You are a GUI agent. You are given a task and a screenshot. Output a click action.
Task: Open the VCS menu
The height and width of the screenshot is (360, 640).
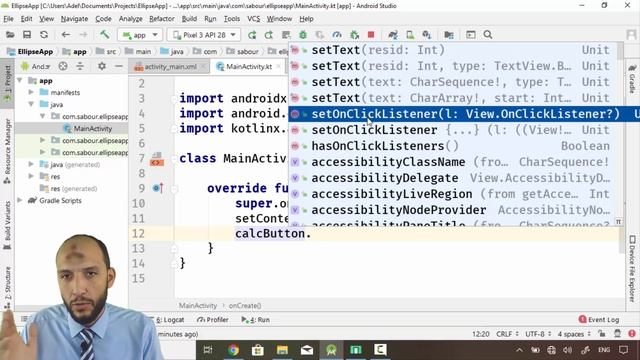(x=253, y=19)
